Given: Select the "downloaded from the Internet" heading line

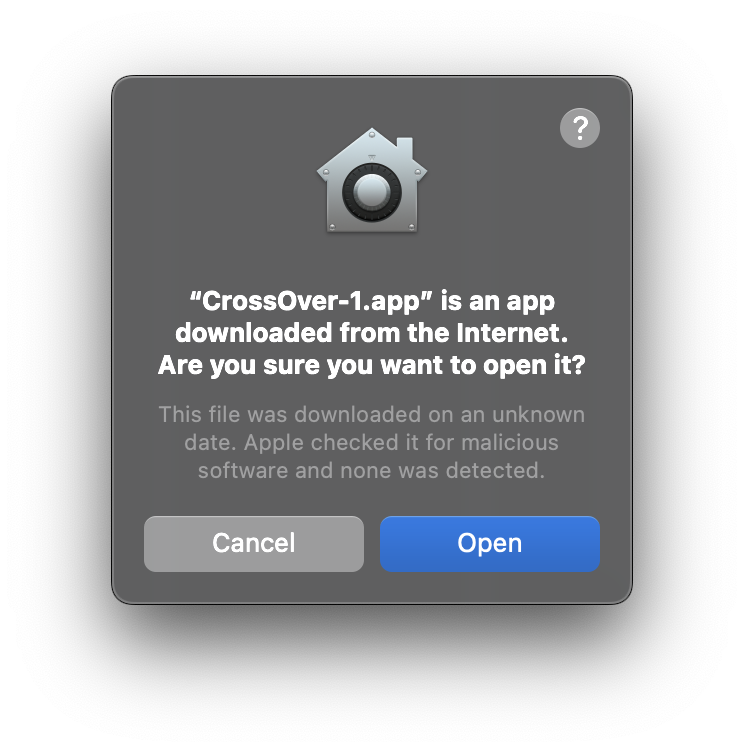Looking at the screenshot, I should pyautogui.click(x=372, y=333).
